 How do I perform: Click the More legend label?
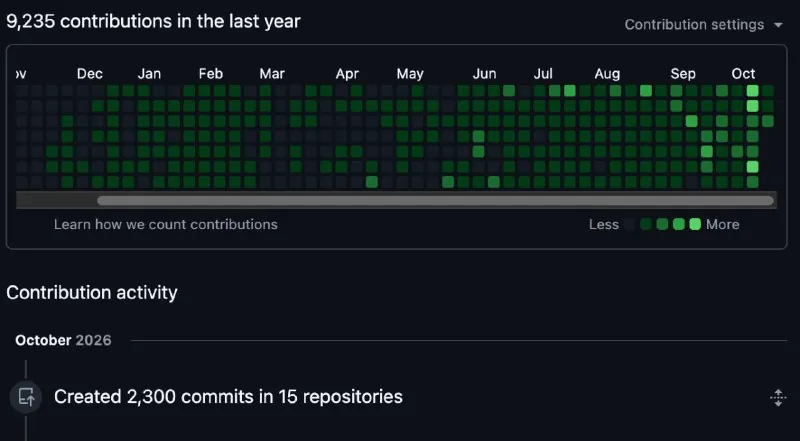[722, 225]
